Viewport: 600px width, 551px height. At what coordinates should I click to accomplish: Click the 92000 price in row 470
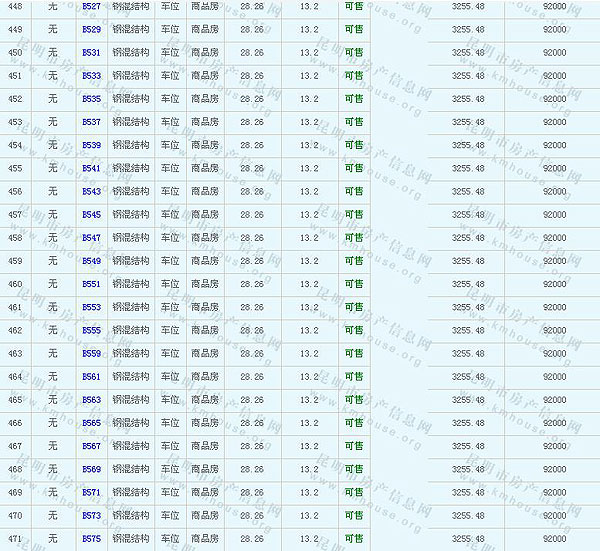[x=553, y=516]
